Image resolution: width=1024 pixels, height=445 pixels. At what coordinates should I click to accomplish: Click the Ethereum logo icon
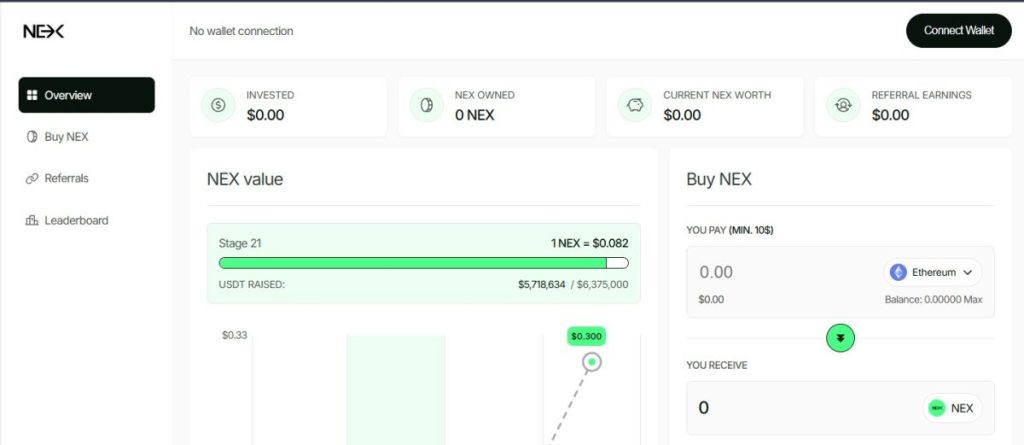pyautogui.click(x=899, y=272)
